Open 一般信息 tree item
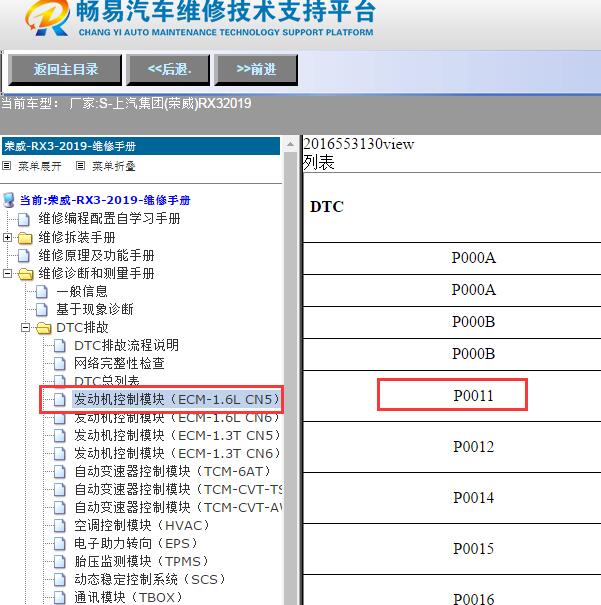This screenshot has width=601, height=605. [82, 291]
